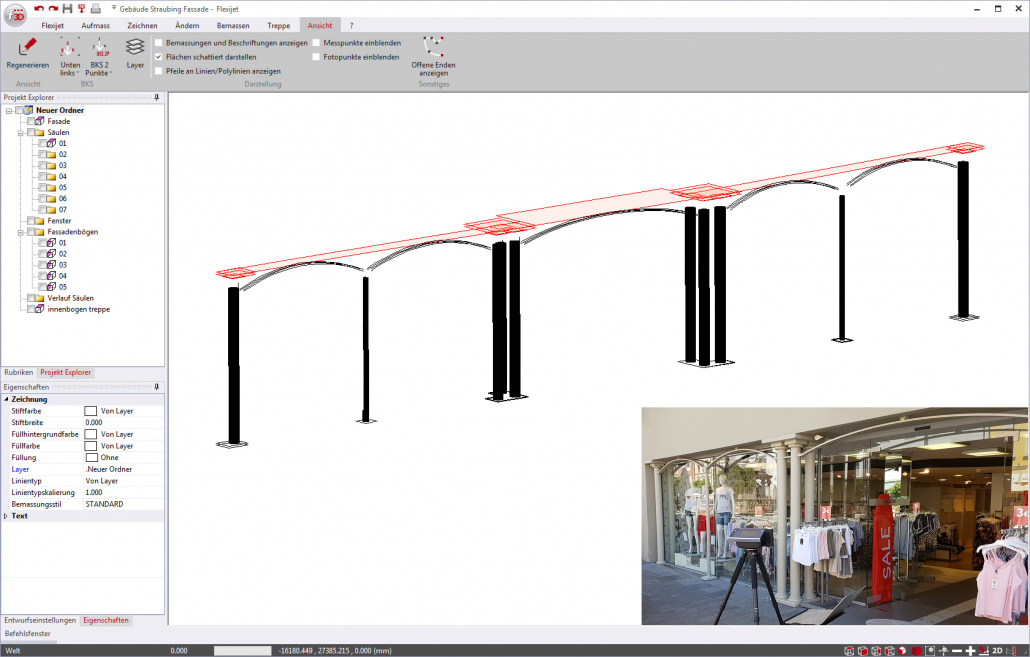Enable Messpunkte einblenden checkbox
The image size is (1030, 657).
click(316, 43)
